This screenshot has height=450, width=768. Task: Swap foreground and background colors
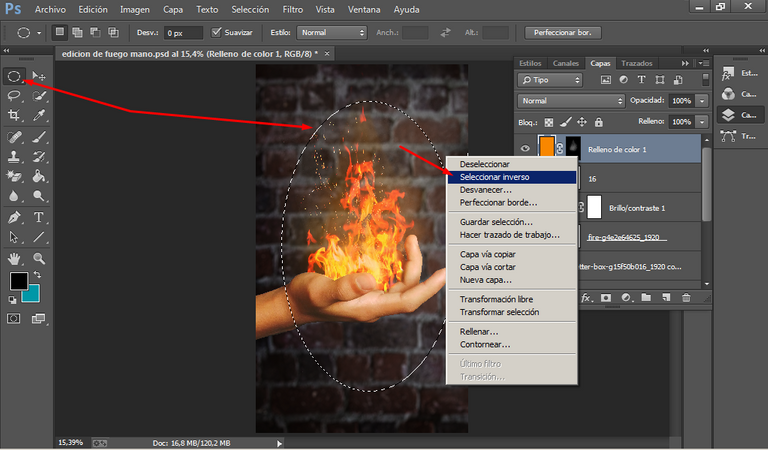37,275
